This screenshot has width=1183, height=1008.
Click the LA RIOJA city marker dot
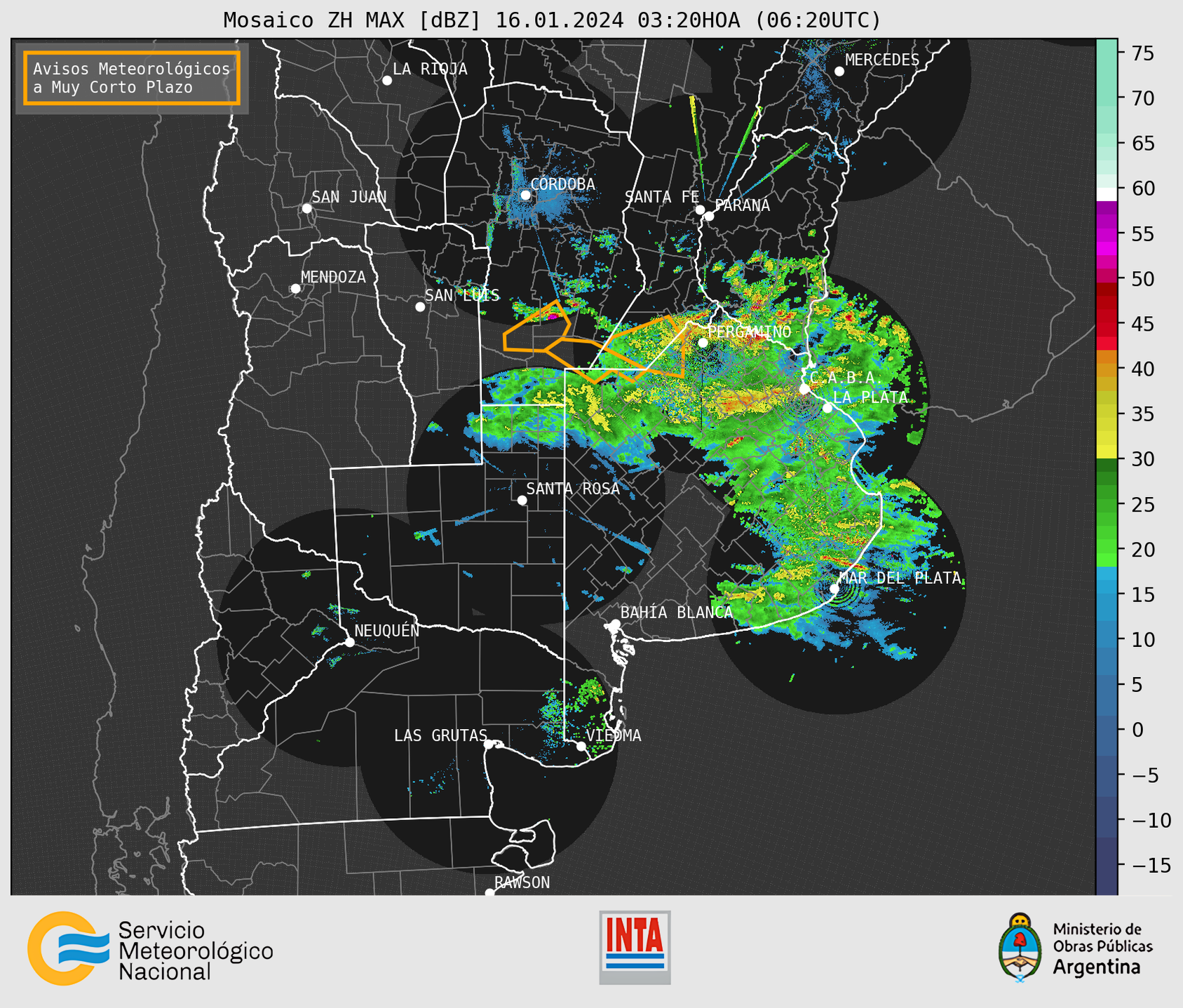387,81
